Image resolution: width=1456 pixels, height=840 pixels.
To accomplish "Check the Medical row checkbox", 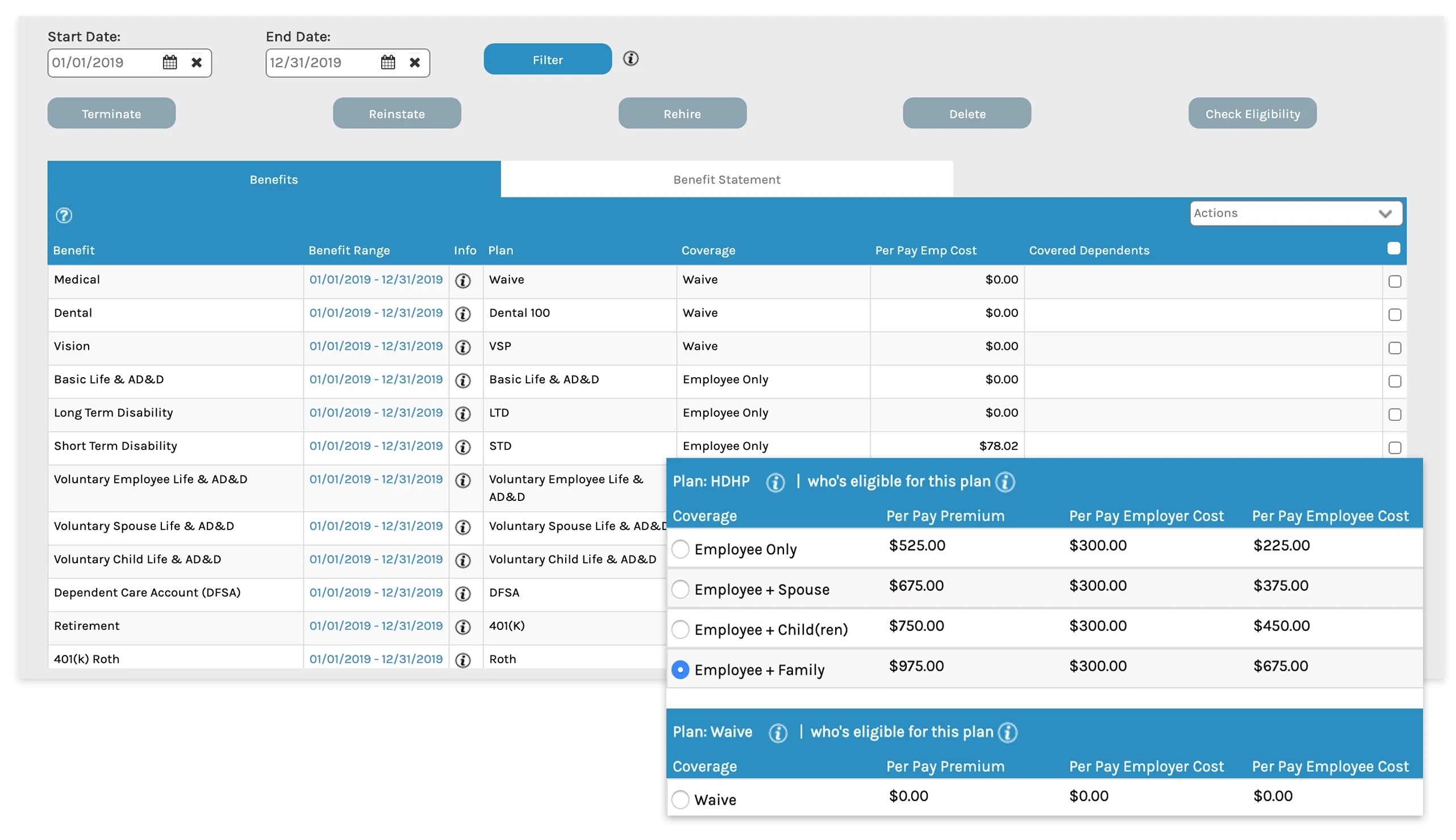I will click(1394, 282).
